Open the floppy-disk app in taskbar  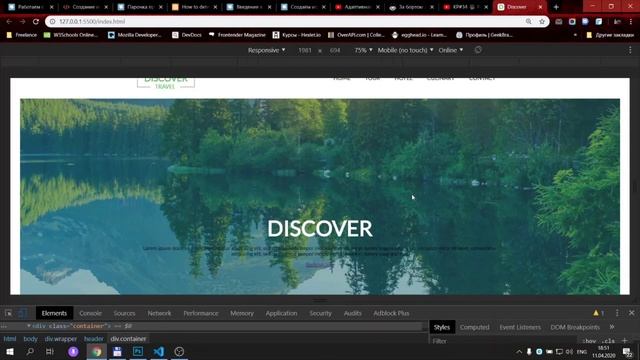[118, 351]
